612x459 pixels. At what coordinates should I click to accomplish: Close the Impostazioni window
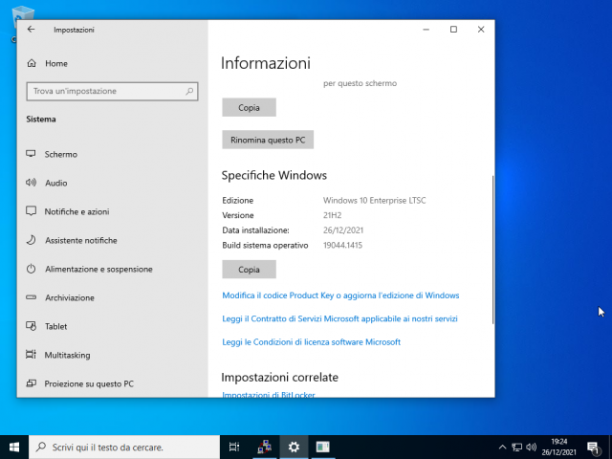(x=481, y=30)
